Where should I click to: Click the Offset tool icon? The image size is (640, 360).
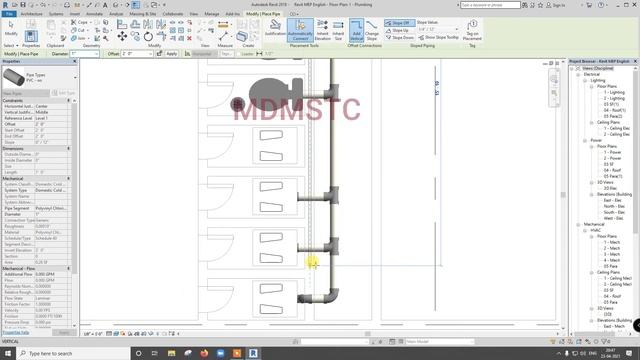click(x=135, y=24)
